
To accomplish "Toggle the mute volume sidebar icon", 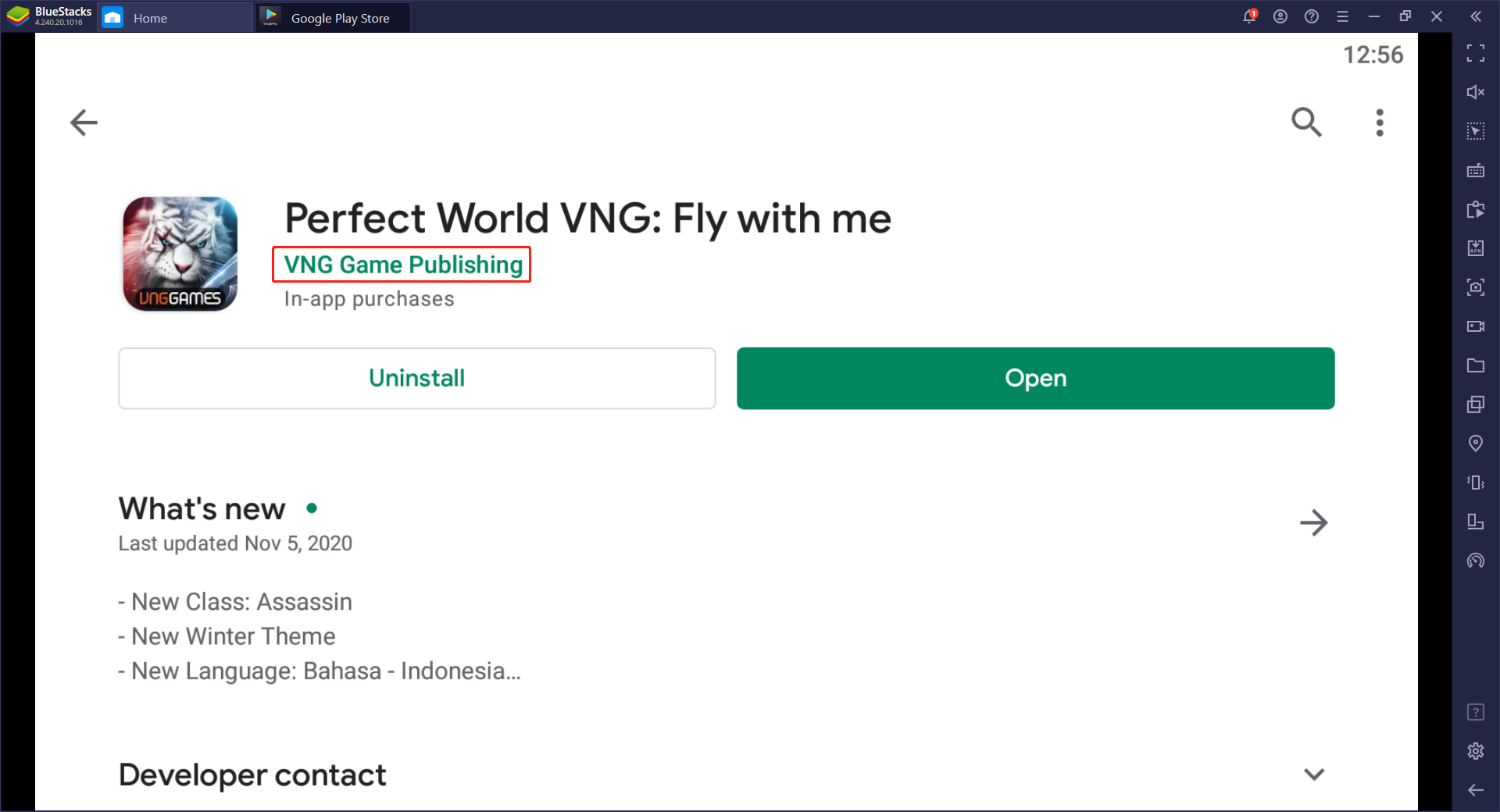I will [x=1476, y=92].
